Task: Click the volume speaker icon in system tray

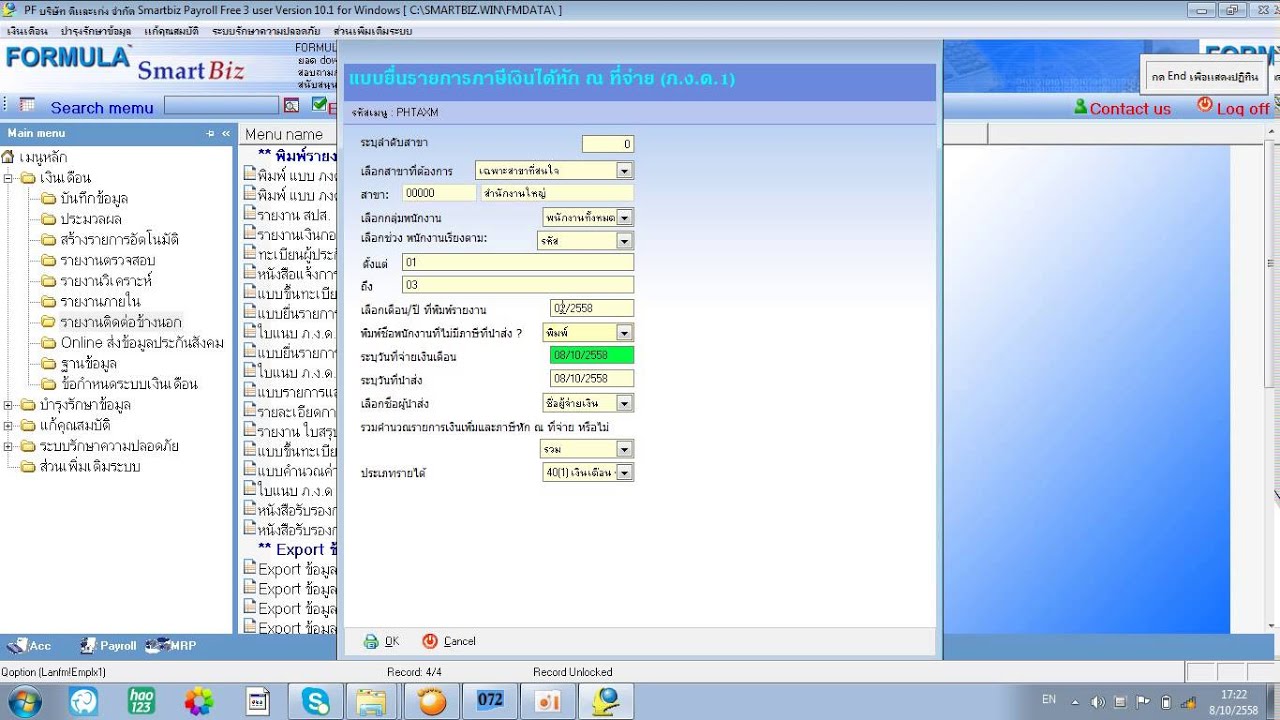Action: coord(1098,702)
